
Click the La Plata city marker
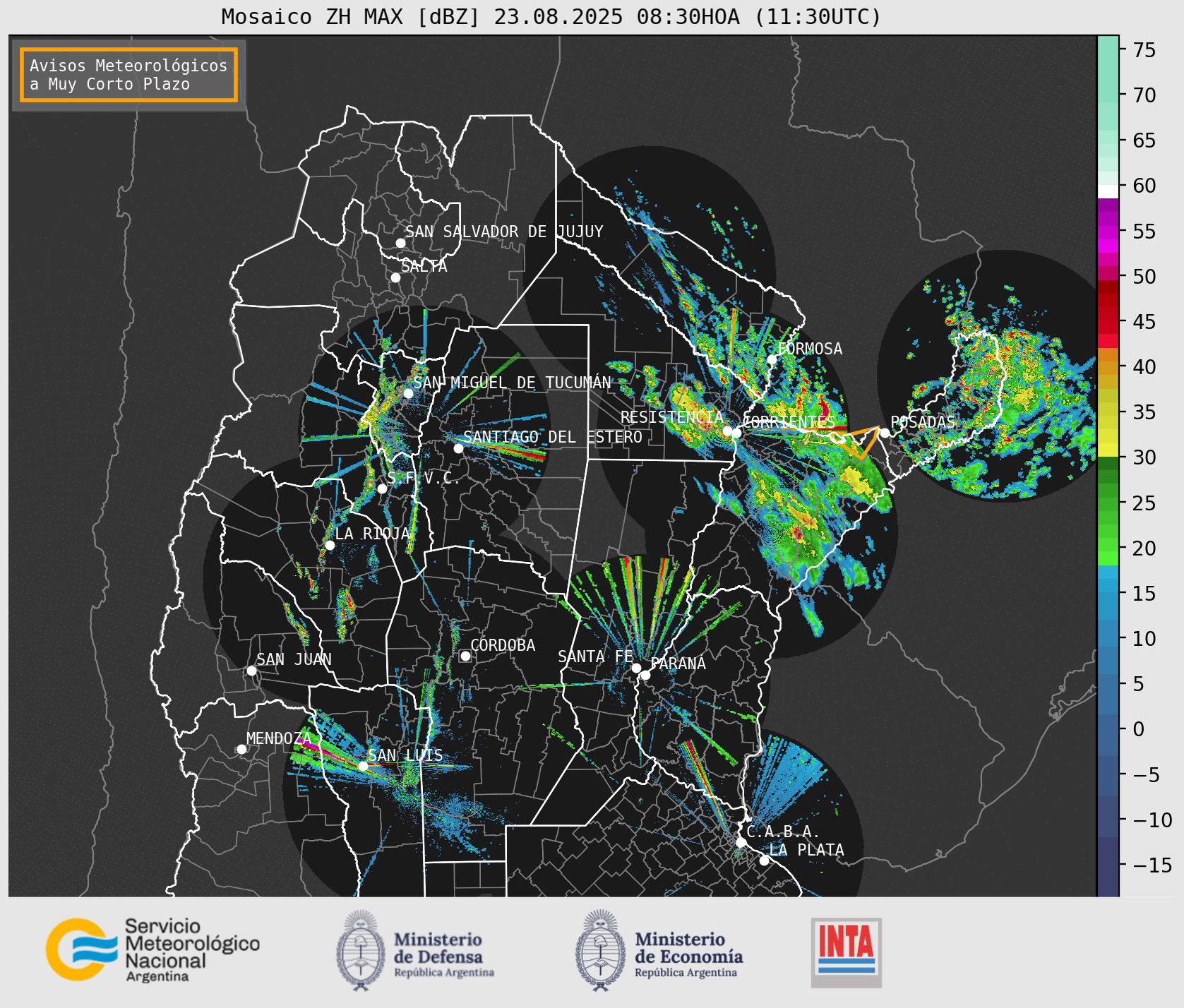tap(764, 860)
